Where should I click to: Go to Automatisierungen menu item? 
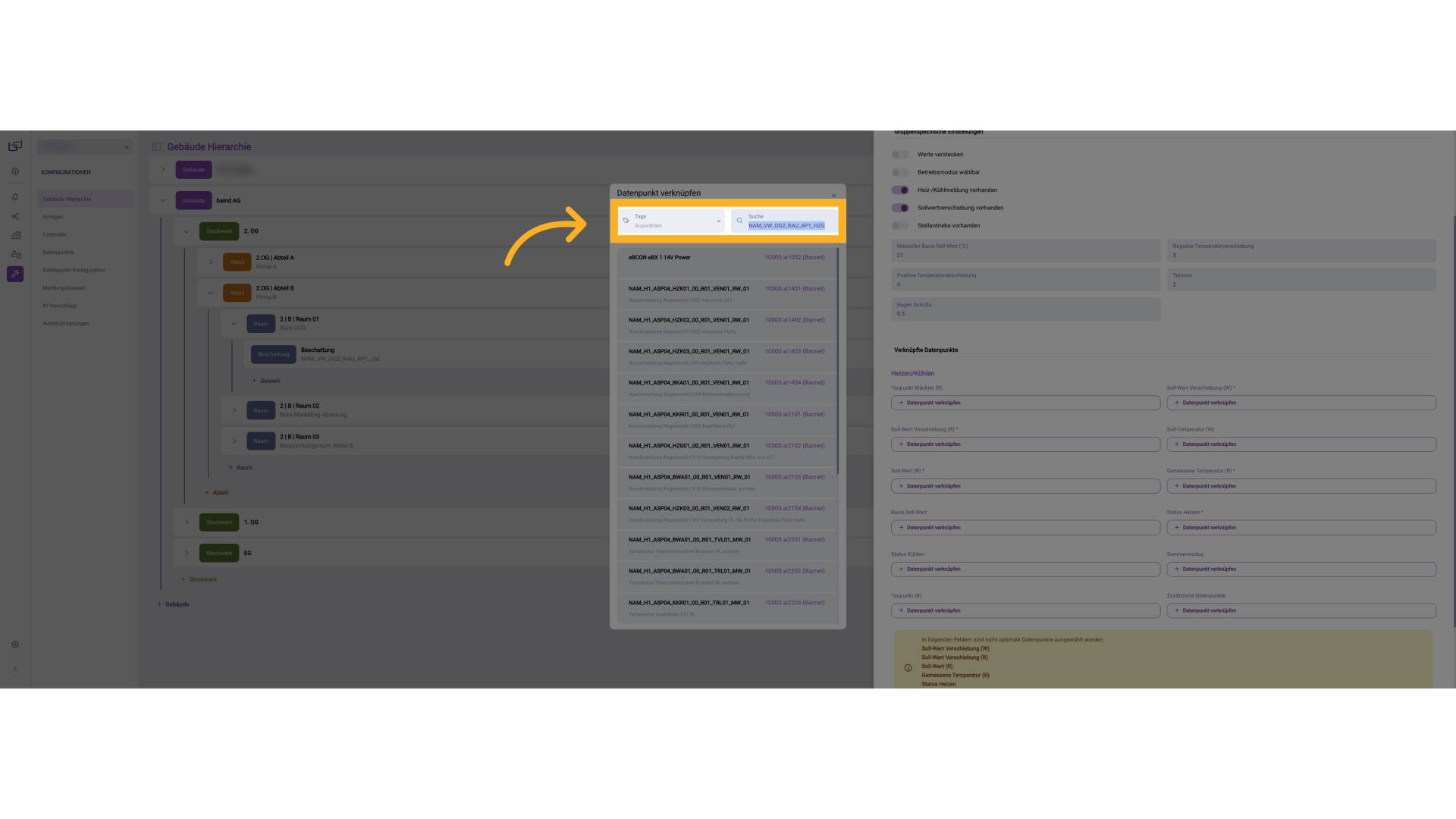tap(66, 324)
